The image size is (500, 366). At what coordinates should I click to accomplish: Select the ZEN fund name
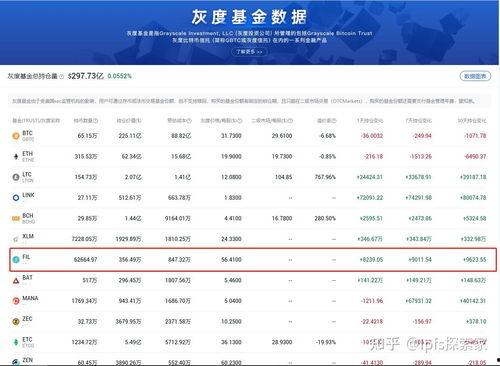click(x=28, y=360)
